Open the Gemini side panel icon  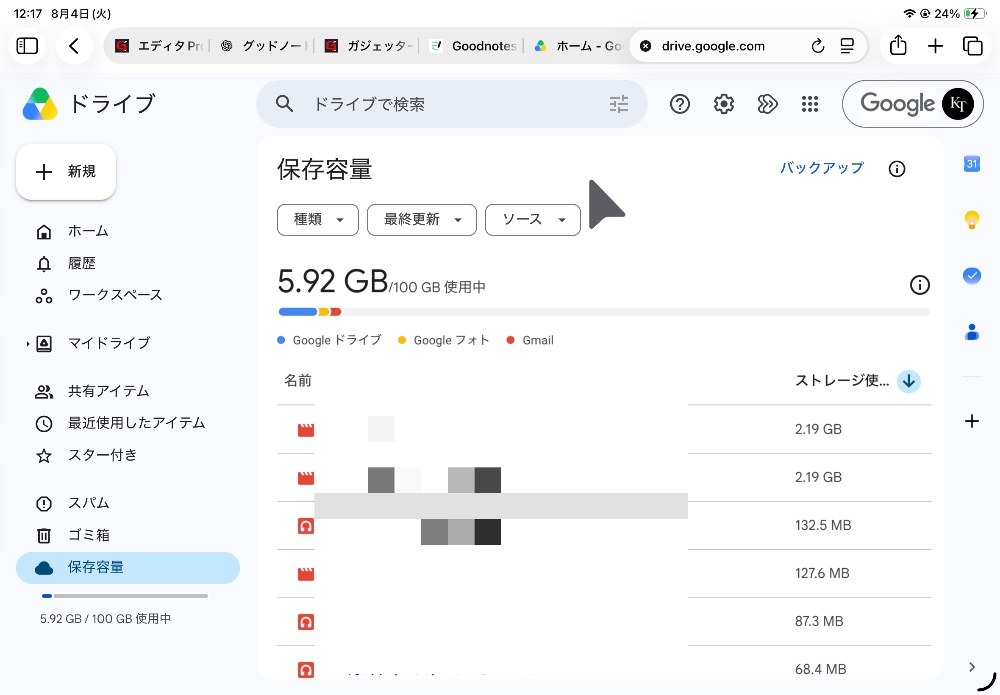767,104
